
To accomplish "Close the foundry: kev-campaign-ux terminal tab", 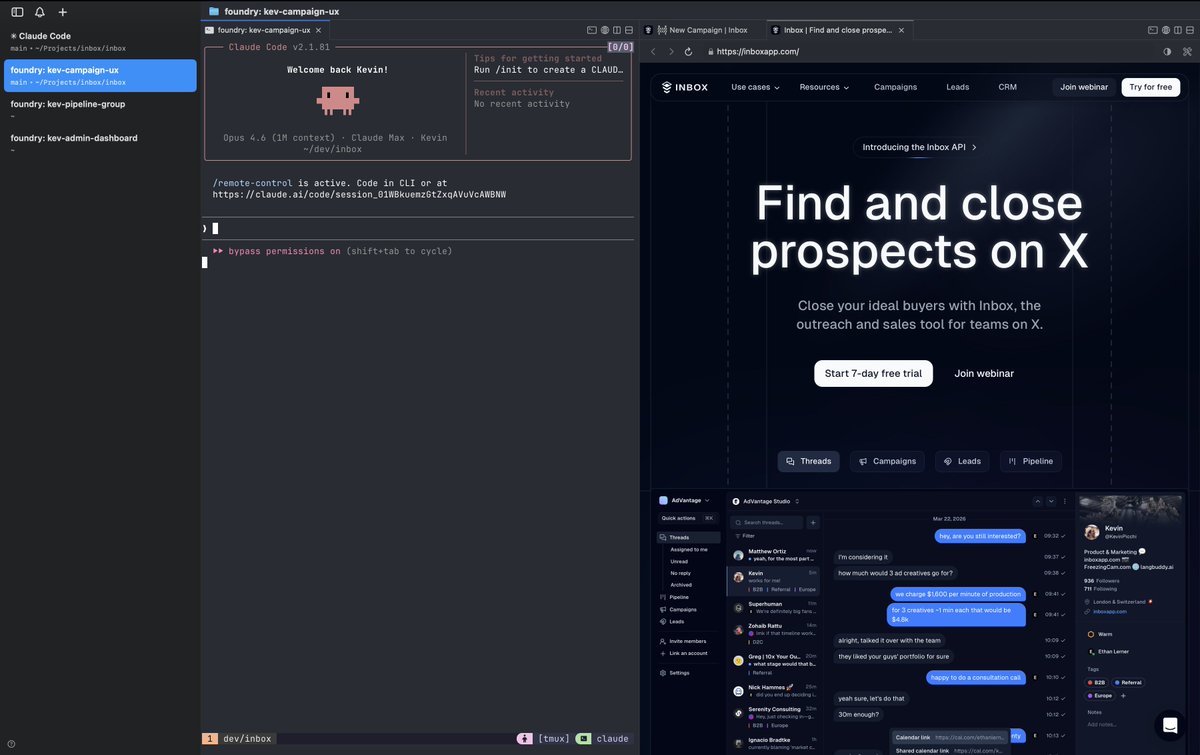I will 319,30.
